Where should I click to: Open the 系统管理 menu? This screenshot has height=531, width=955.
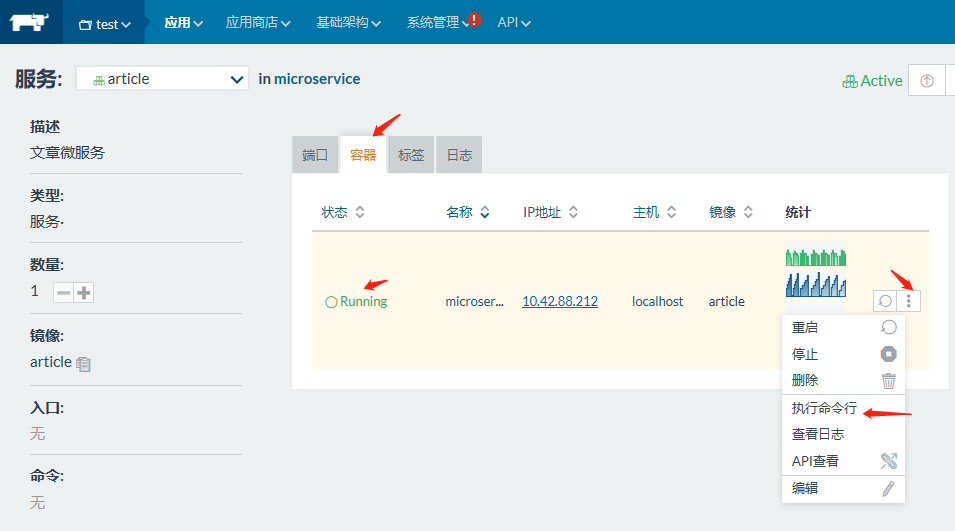[x=438, y=23]
